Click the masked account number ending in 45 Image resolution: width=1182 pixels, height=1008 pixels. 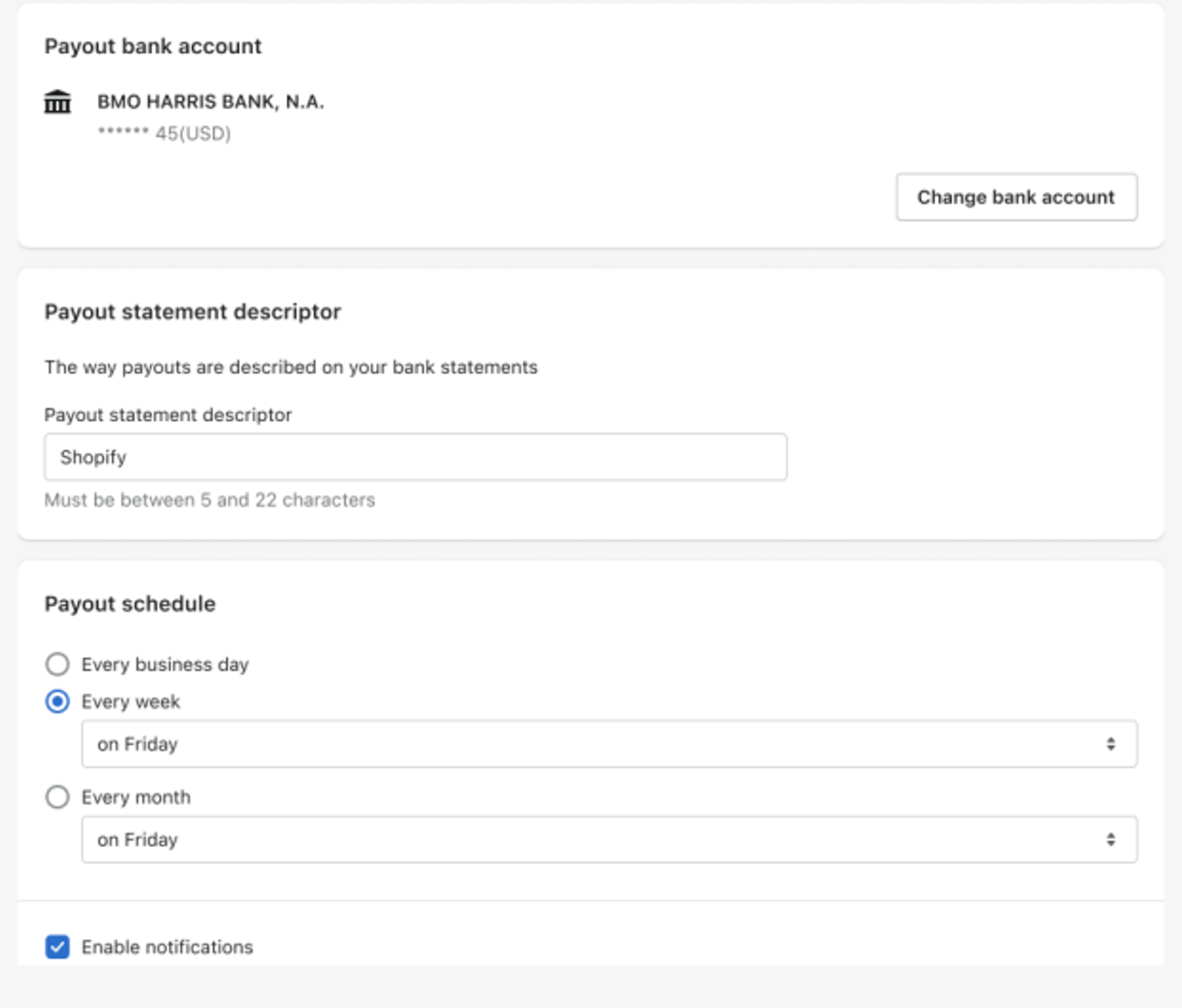164,134
